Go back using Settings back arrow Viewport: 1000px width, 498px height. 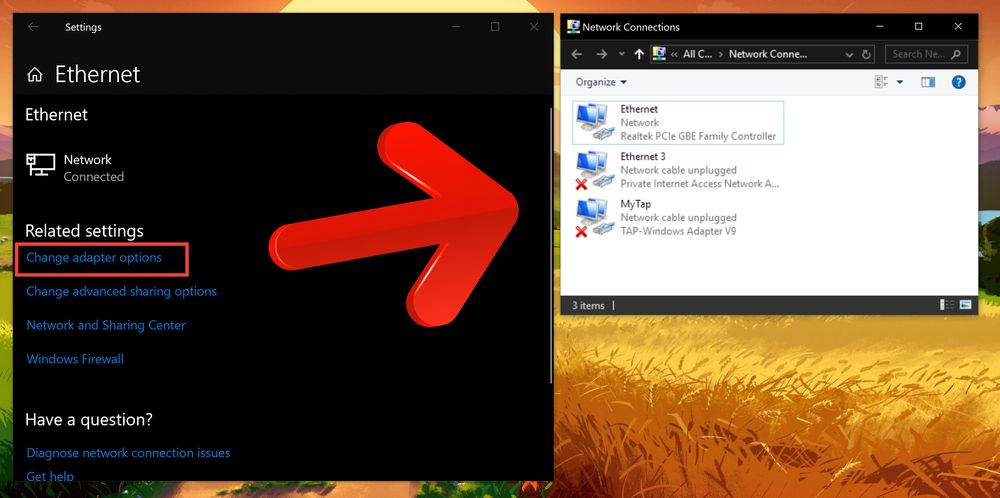tap(33, 27)
